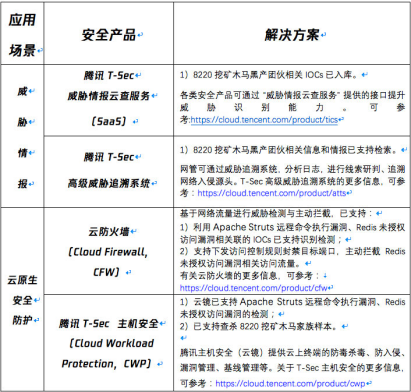Click the 'Protection, CWP)' text
This screenshot has width=411, height=392.
(107, 363)
